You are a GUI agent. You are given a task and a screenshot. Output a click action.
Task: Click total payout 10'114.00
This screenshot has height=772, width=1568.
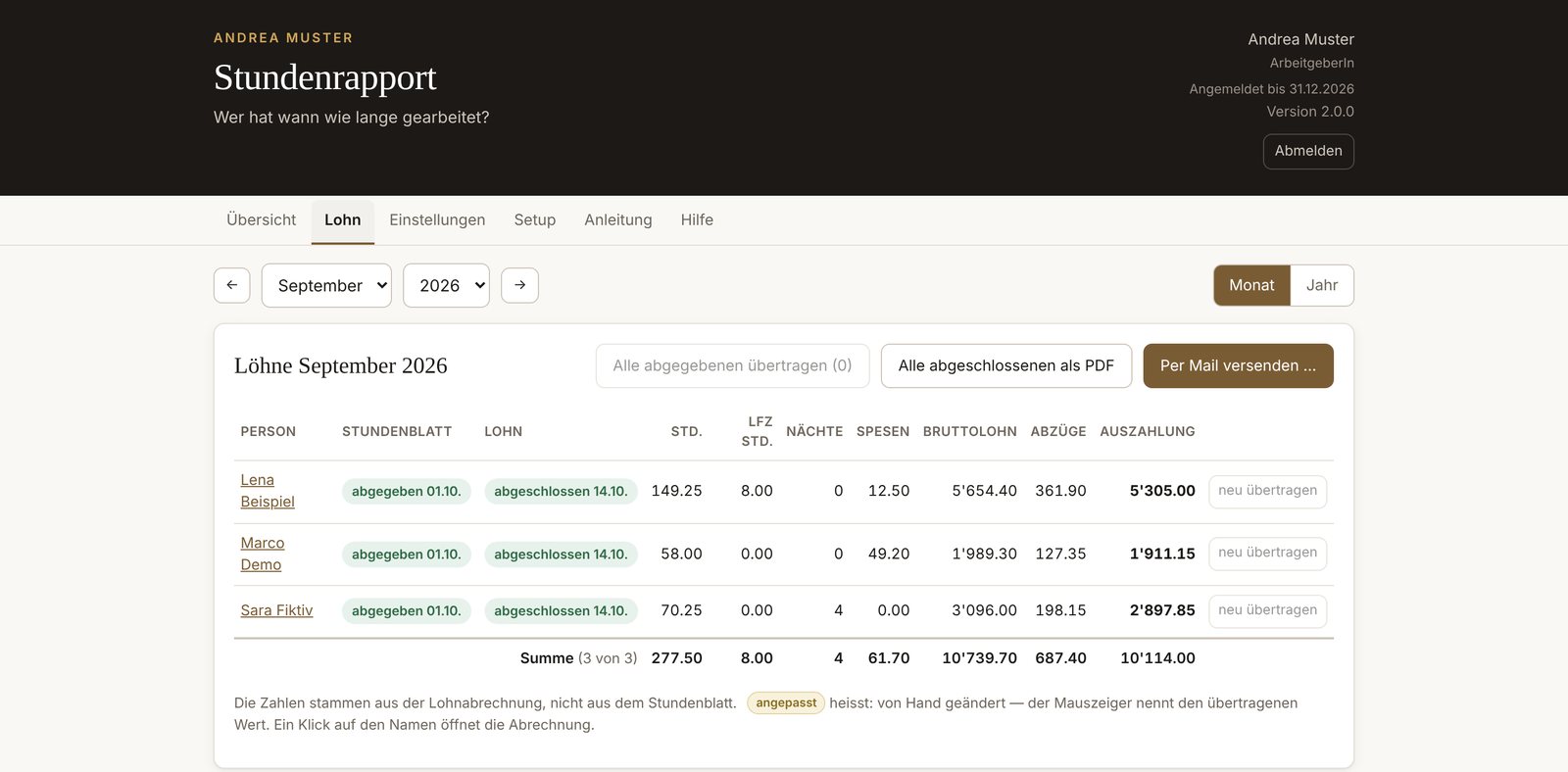pyautogui.click(x=1157, y=658)
